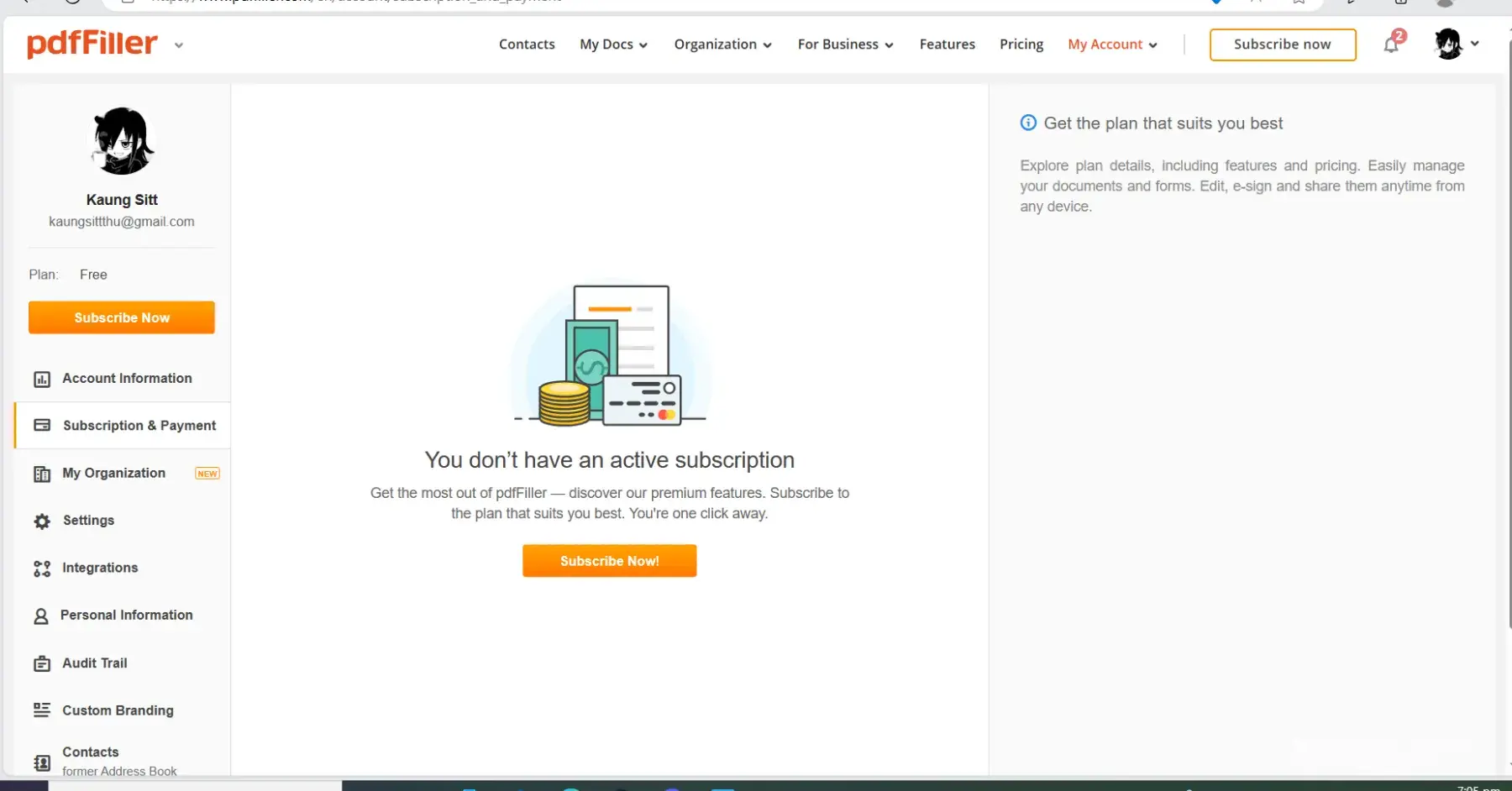Click the Audit Trail icon
The height and width of the screenshot is (791, 1512).
pos(42,664)
